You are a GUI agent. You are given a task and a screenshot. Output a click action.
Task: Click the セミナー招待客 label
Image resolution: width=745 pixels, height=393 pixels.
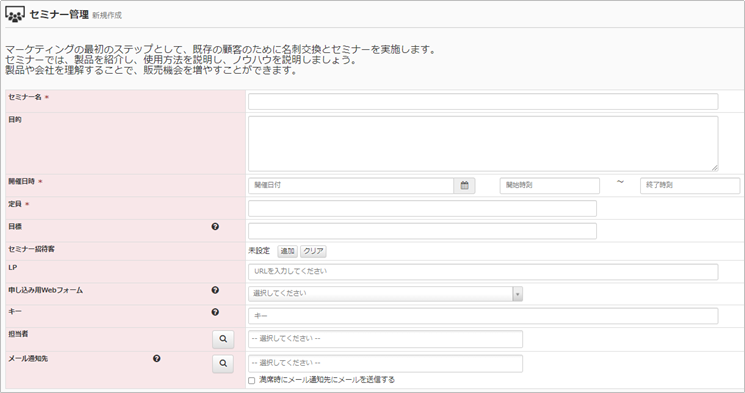coord(31,249)
